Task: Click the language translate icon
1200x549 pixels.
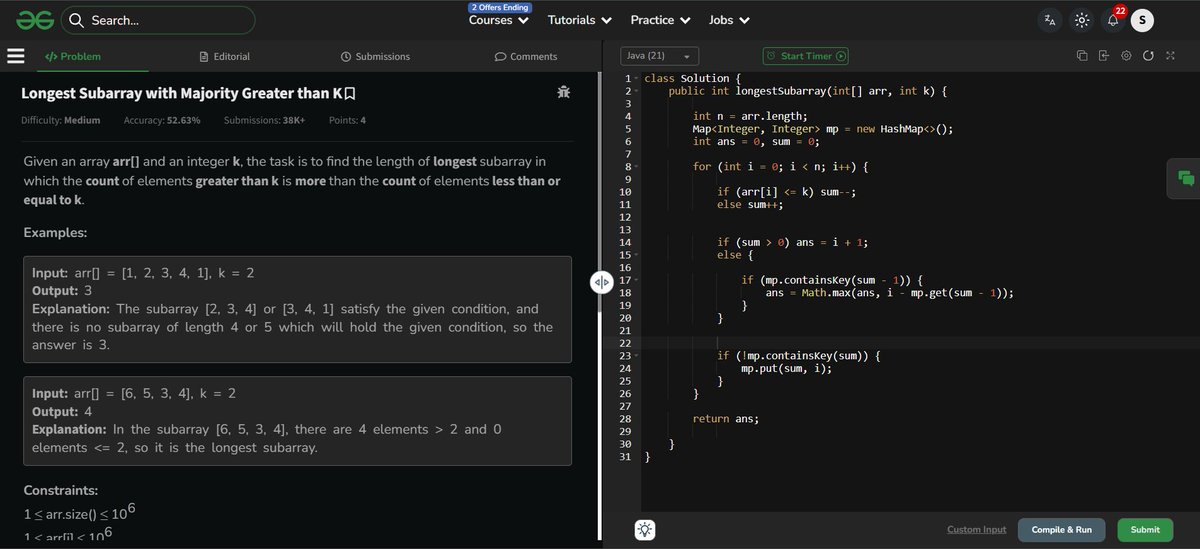Action: (x=1049, y=20)
